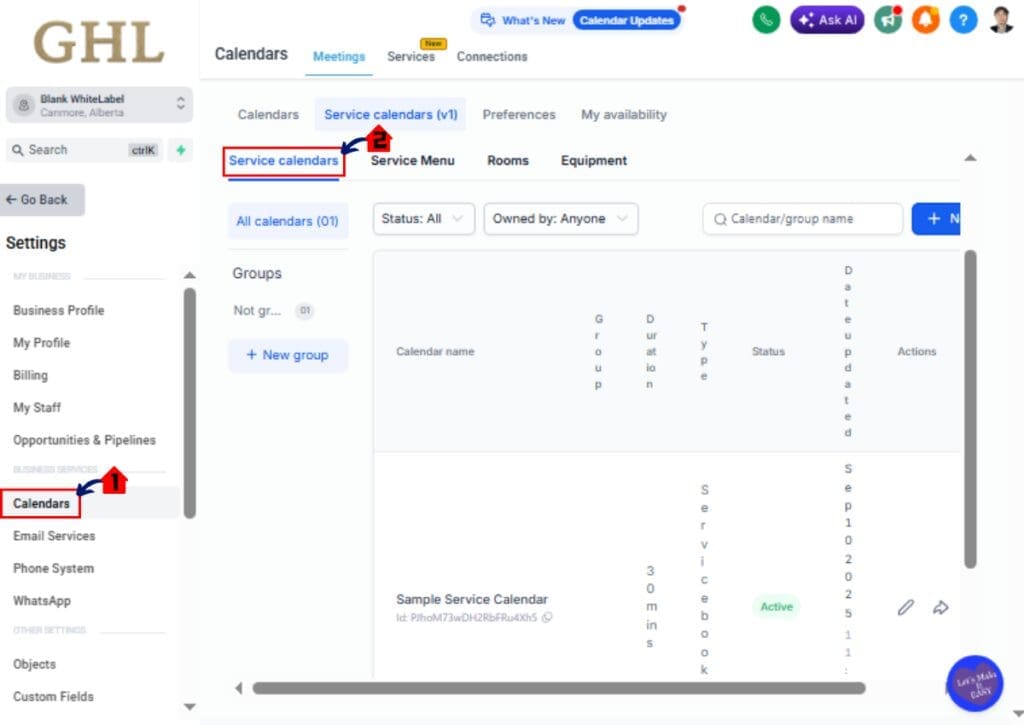
Task: Switch to the Service Menu tab
Action: [414, 160]
